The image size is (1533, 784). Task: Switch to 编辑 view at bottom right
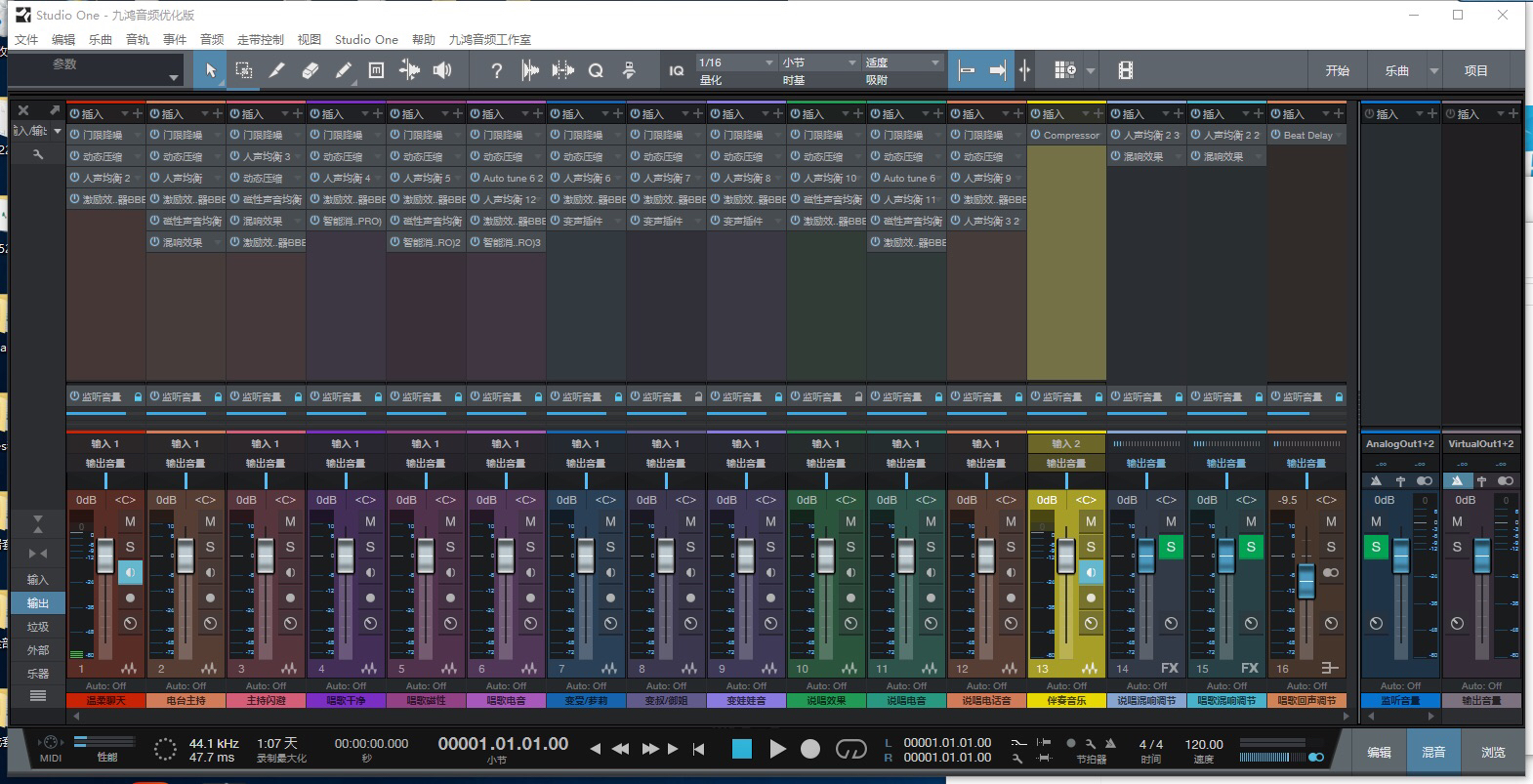click(1379, 752)
